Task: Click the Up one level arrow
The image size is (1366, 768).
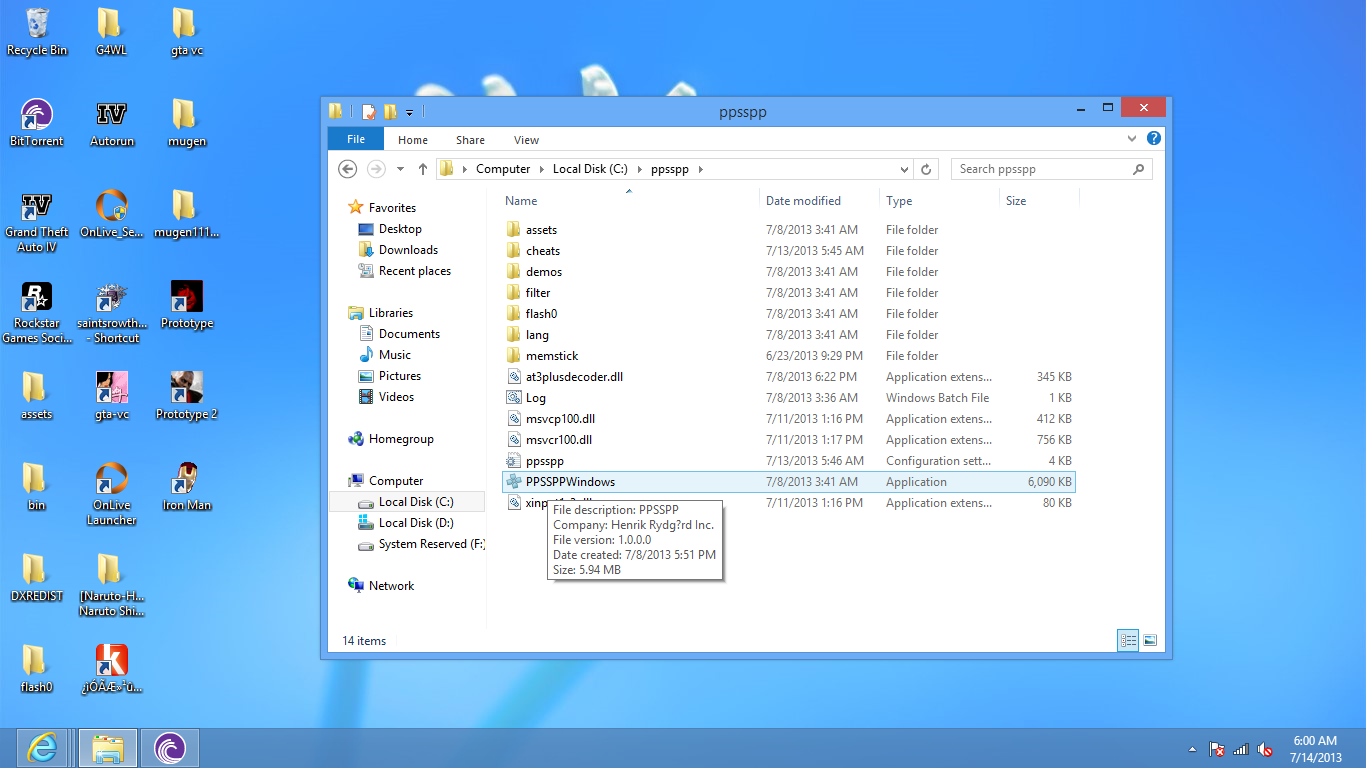Action: [423, 169]
